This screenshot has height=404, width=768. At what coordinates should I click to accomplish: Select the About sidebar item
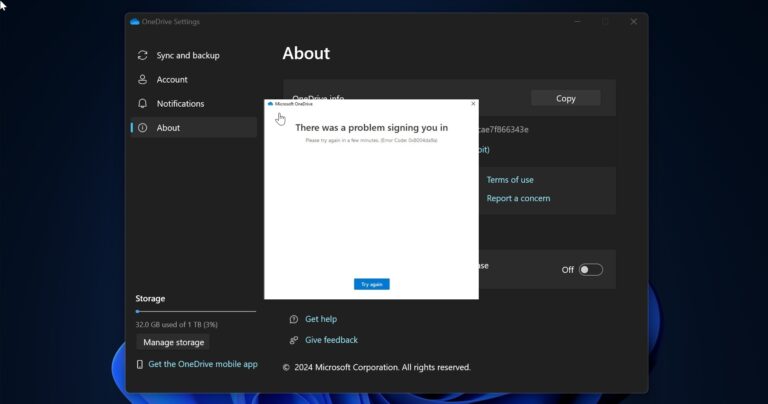click(x=193, y=127)
